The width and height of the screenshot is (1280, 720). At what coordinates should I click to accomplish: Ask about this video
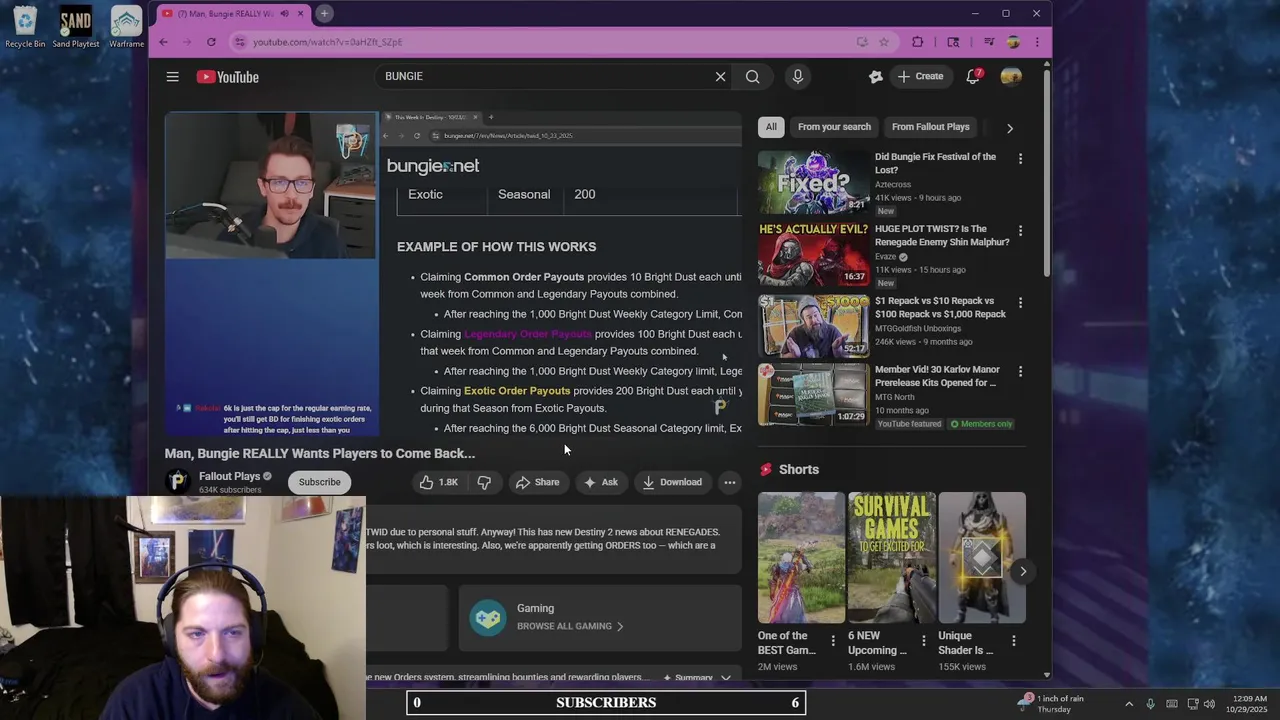click(600, 482)
